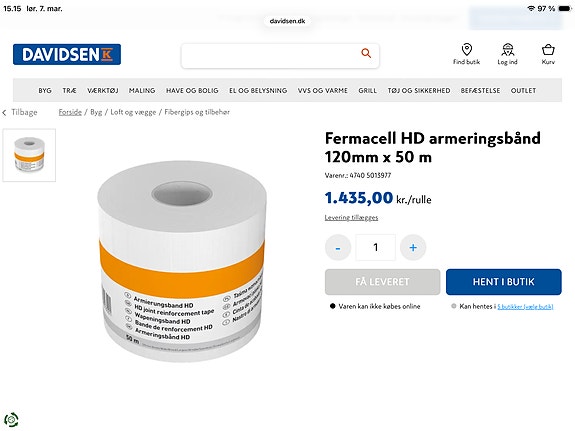Screen dimensions: 575x431
Task: Click the Davidsen logo
Action: [x=67, y=54]
